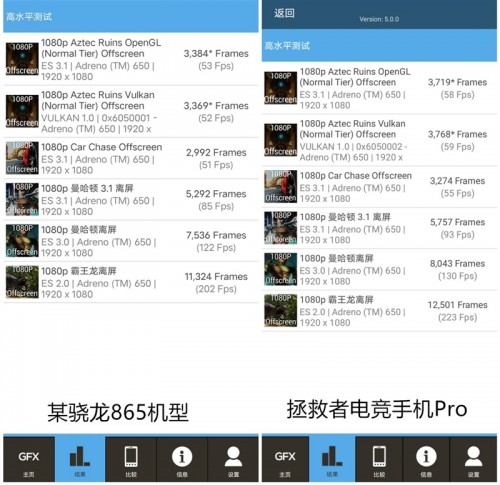The height and width of the screenshot is (485, 500).
Task: Open Aztec Ruins Vulkan thumbnail in right list
Action: (x=281, y=140)
